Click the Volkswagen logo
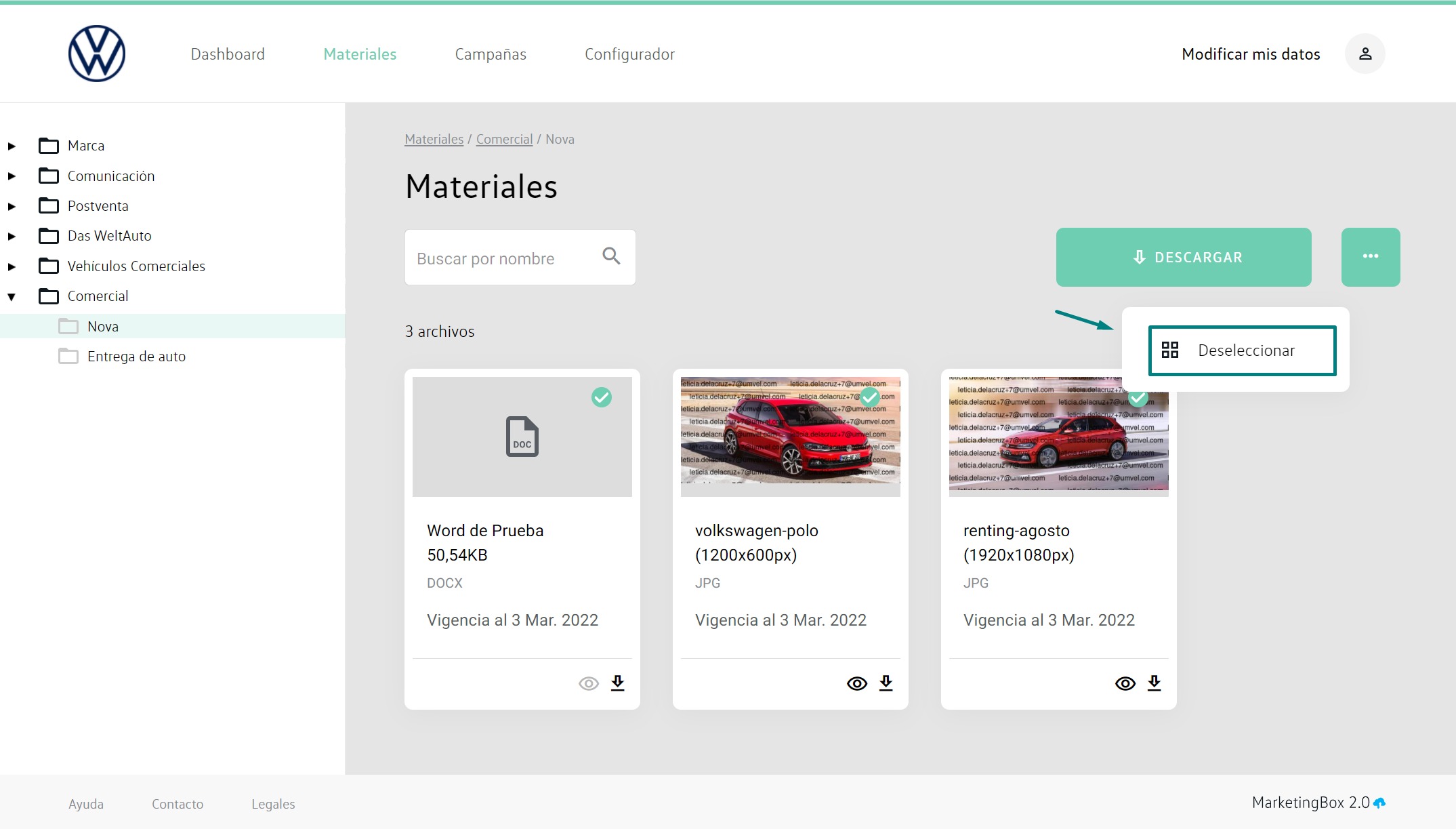Image resolution: width=1456 pixels, height=829 pixels. click(97, 54)
